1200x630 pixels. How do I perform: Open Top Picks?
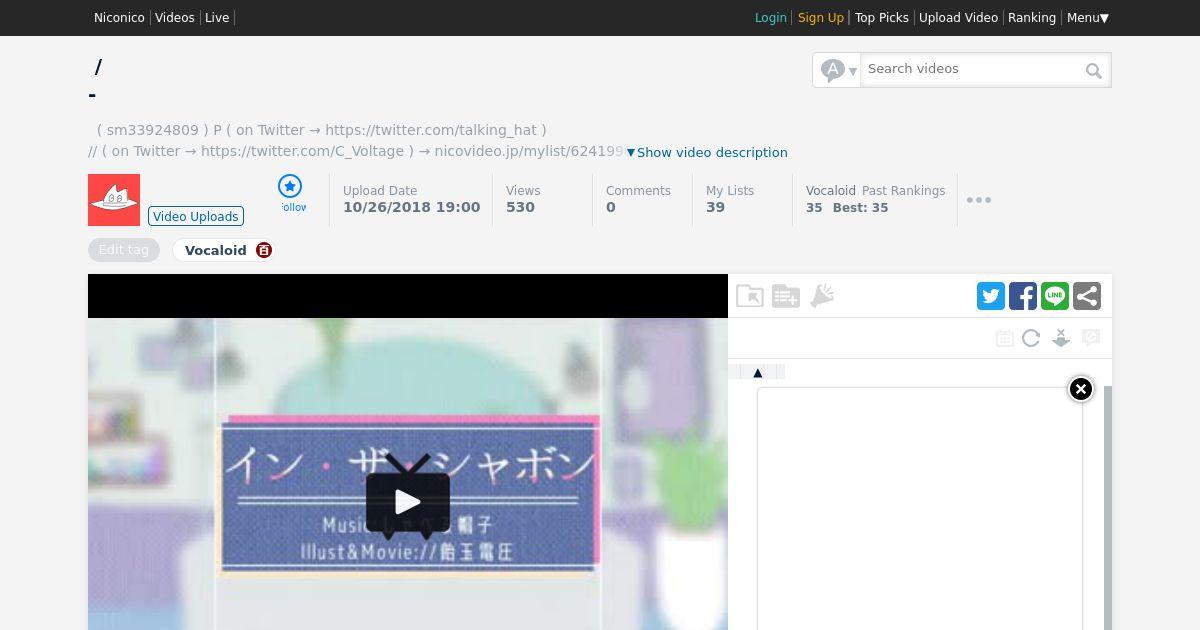coord(882,18)
